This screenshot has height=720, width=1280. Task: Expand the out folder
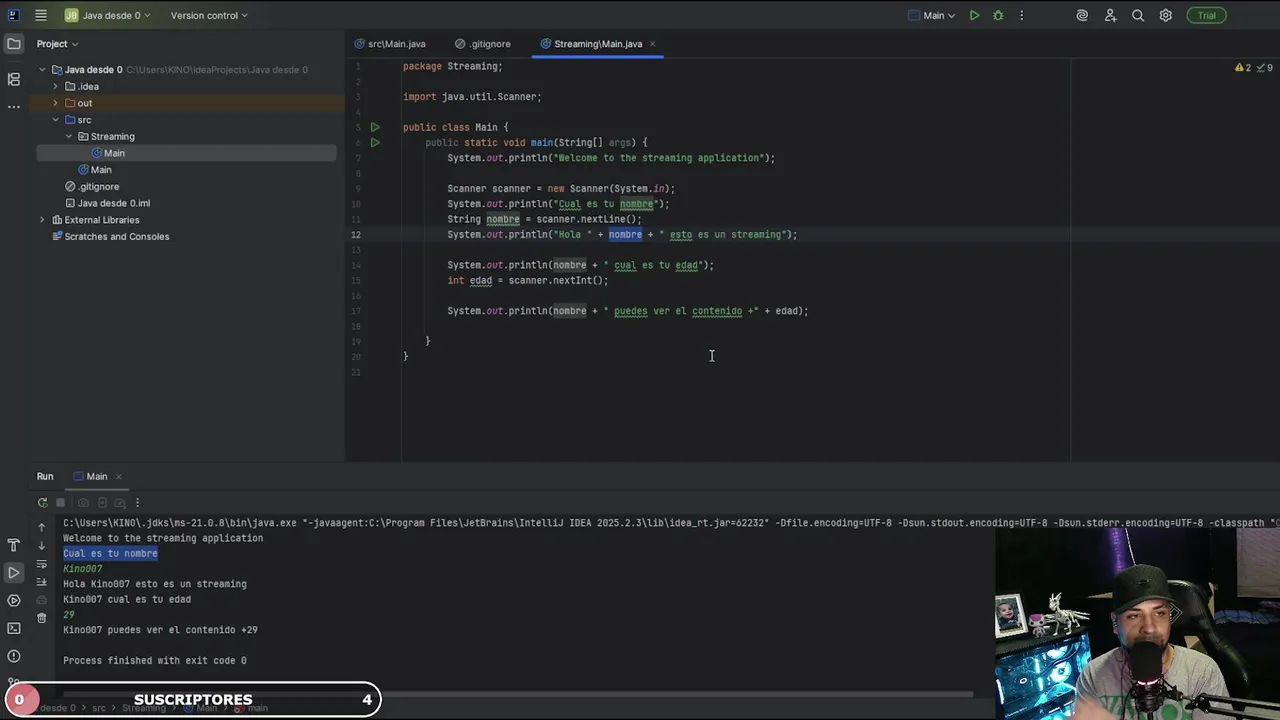(55, 103)
